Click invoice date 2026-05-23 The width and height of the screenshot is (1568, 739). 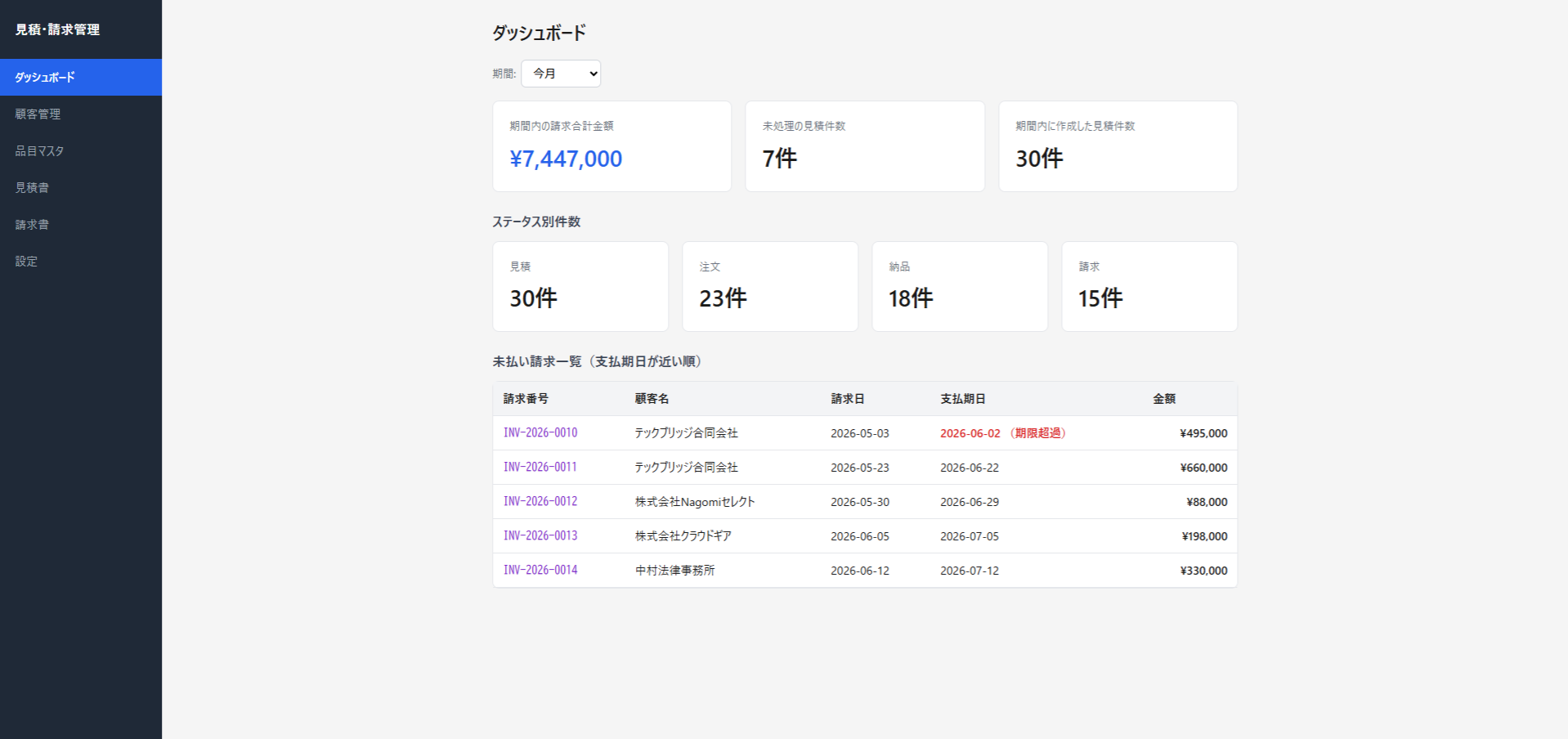(860, 468)
